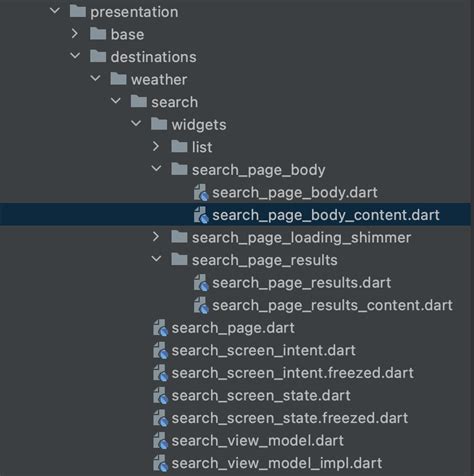Click the destinations folder icon
This screenshot has height=476, width=474.
coord(98,56)
